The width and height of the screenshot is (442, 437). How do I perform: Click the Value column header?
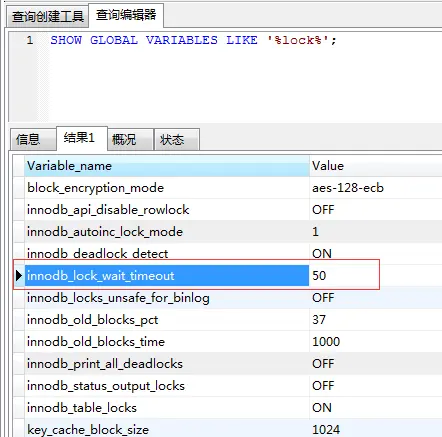click(x=376, y=166)
